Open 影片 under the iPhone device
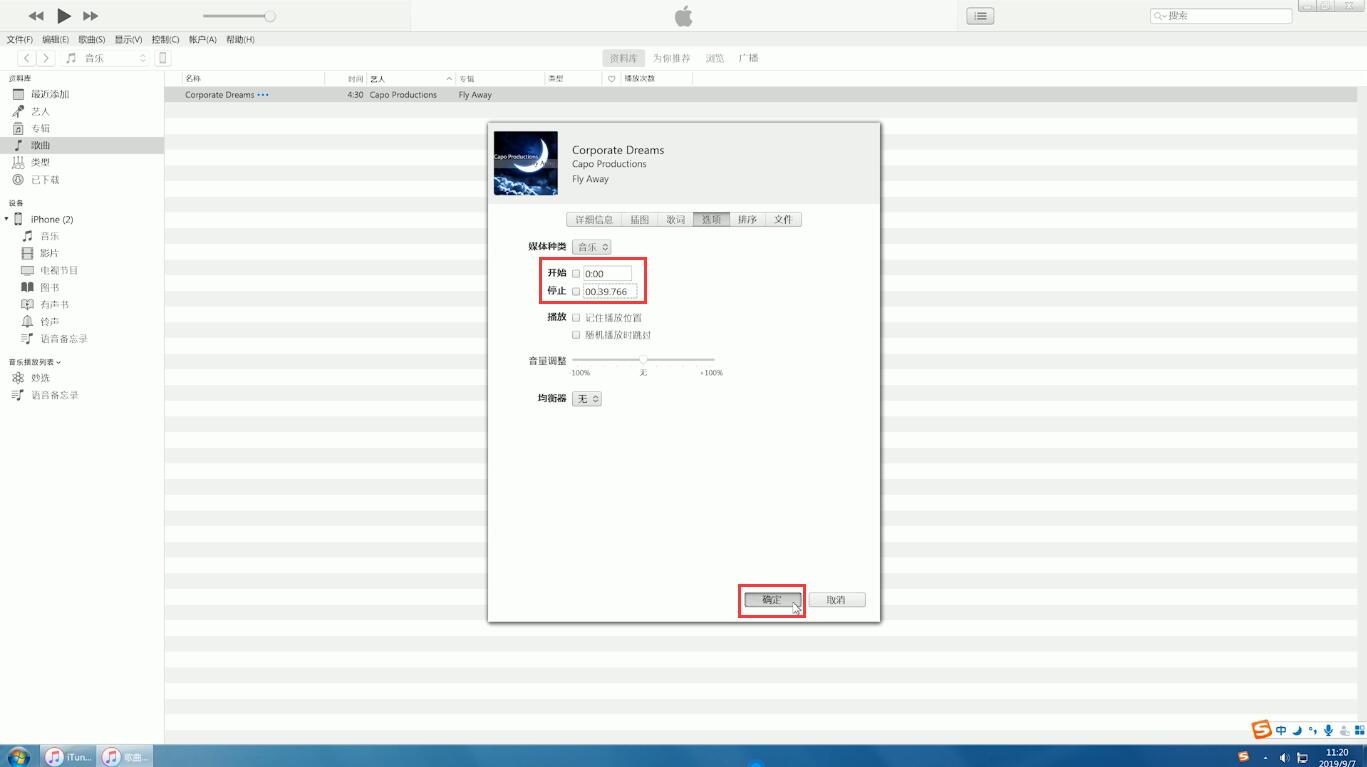Screen dimensions: 1367x767 (49, 253)
